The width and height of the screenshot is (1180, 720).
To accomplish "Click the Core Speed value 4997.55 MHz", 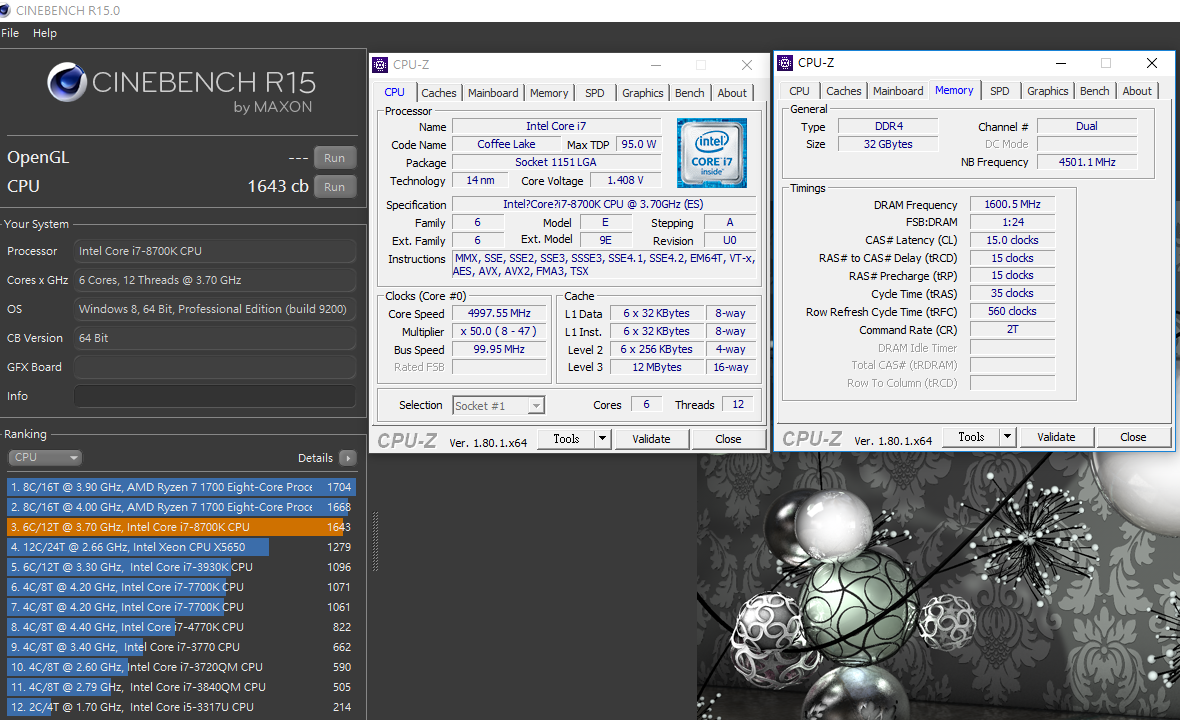I will click(x=499, y=313).
